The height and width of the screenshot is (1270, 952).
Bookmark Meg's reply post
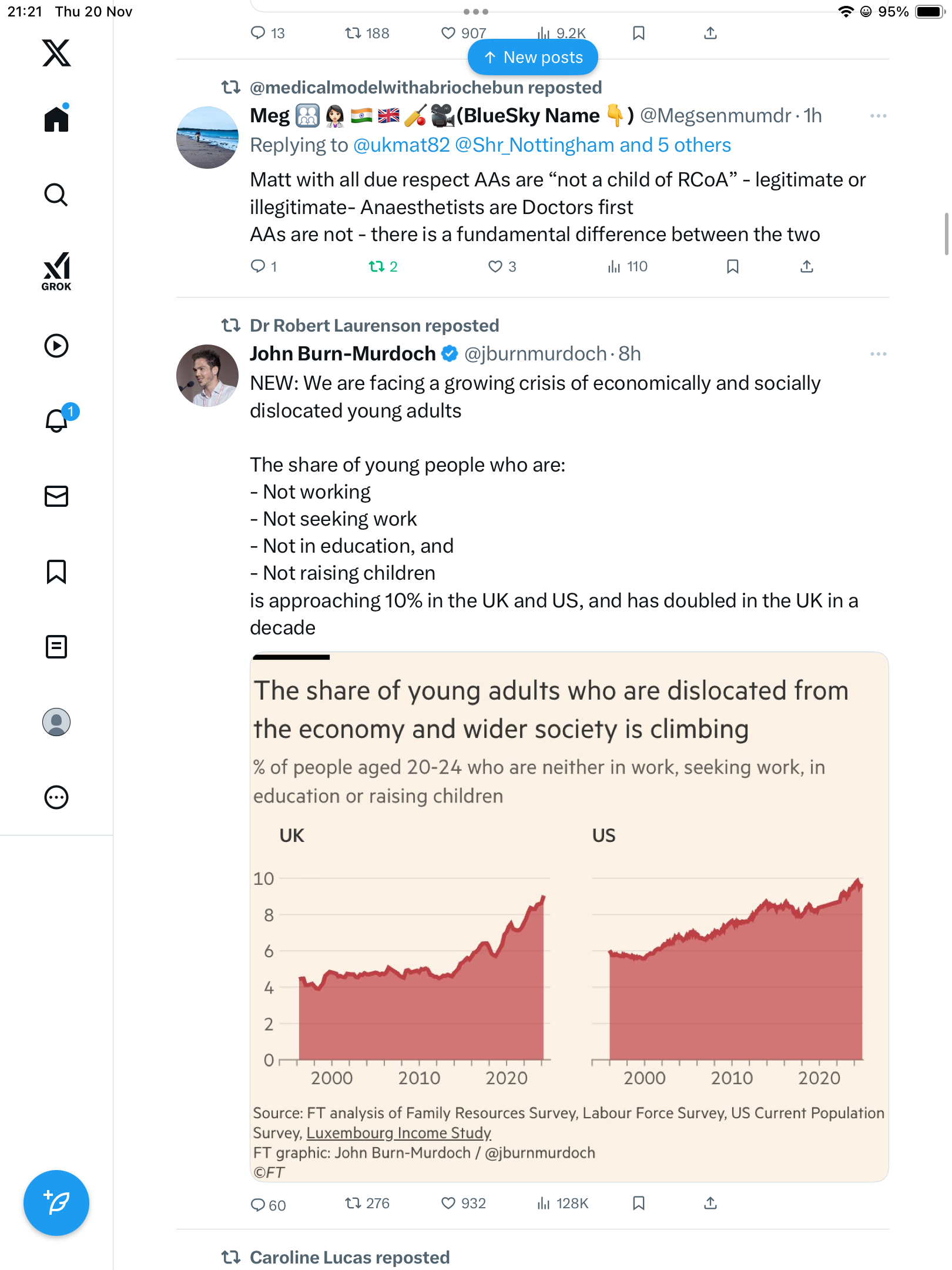coord(732,267)
